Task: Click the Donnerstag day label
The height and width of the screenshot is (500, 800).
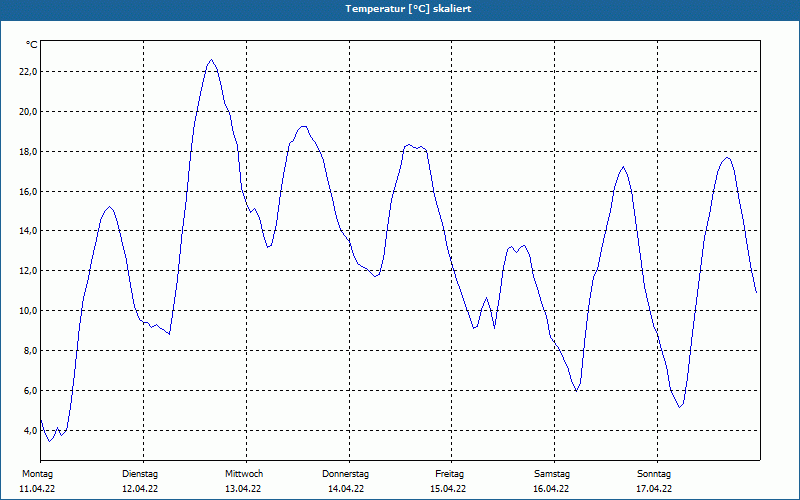Action: (345, 474)
